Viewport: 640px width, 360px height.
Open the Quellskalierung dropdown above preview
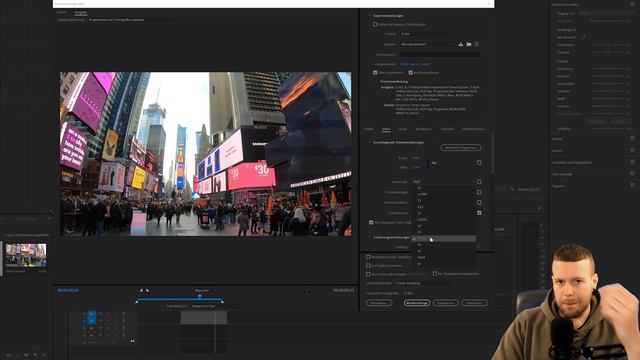click(131, 20)
